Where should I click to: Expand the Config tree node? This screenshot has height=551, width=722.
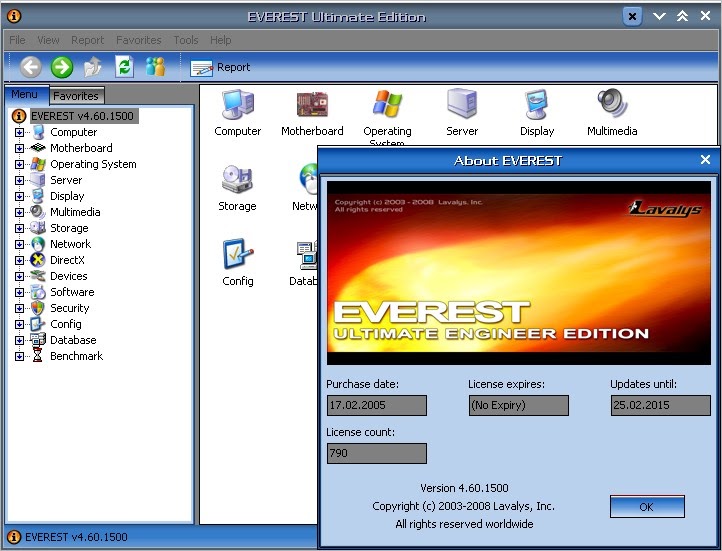coord(19,325)
